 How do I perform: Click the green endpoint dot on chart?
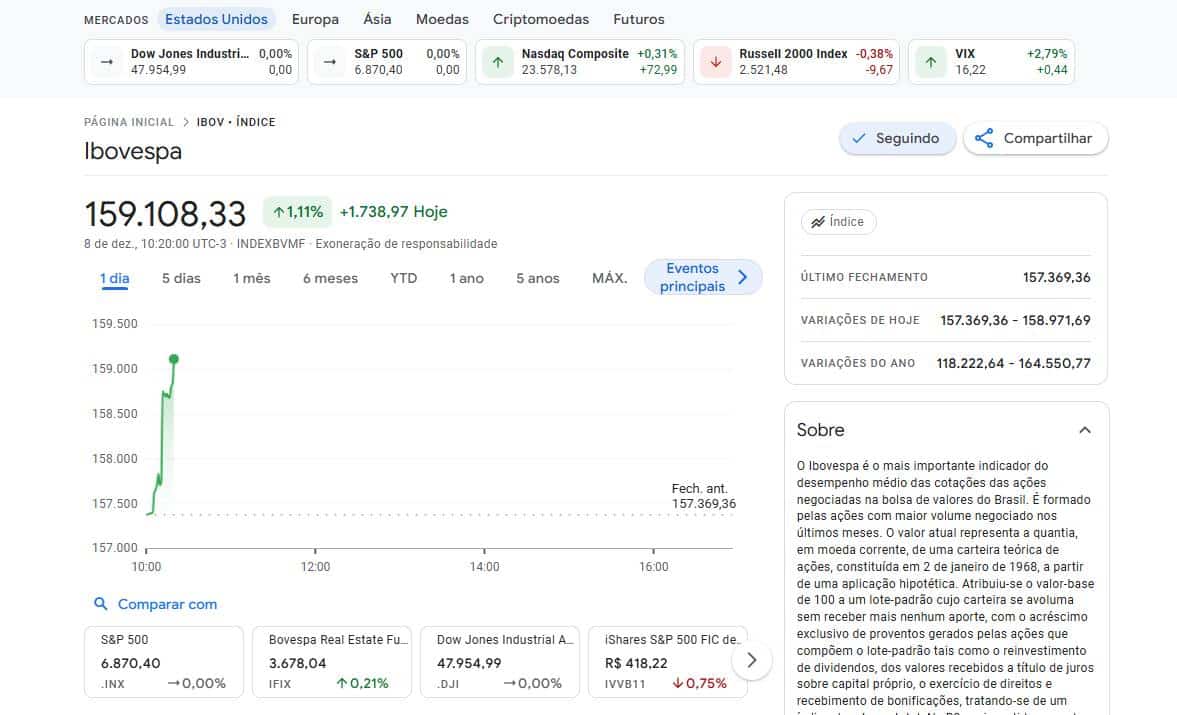pyautogui.click(x=174, y=359)
